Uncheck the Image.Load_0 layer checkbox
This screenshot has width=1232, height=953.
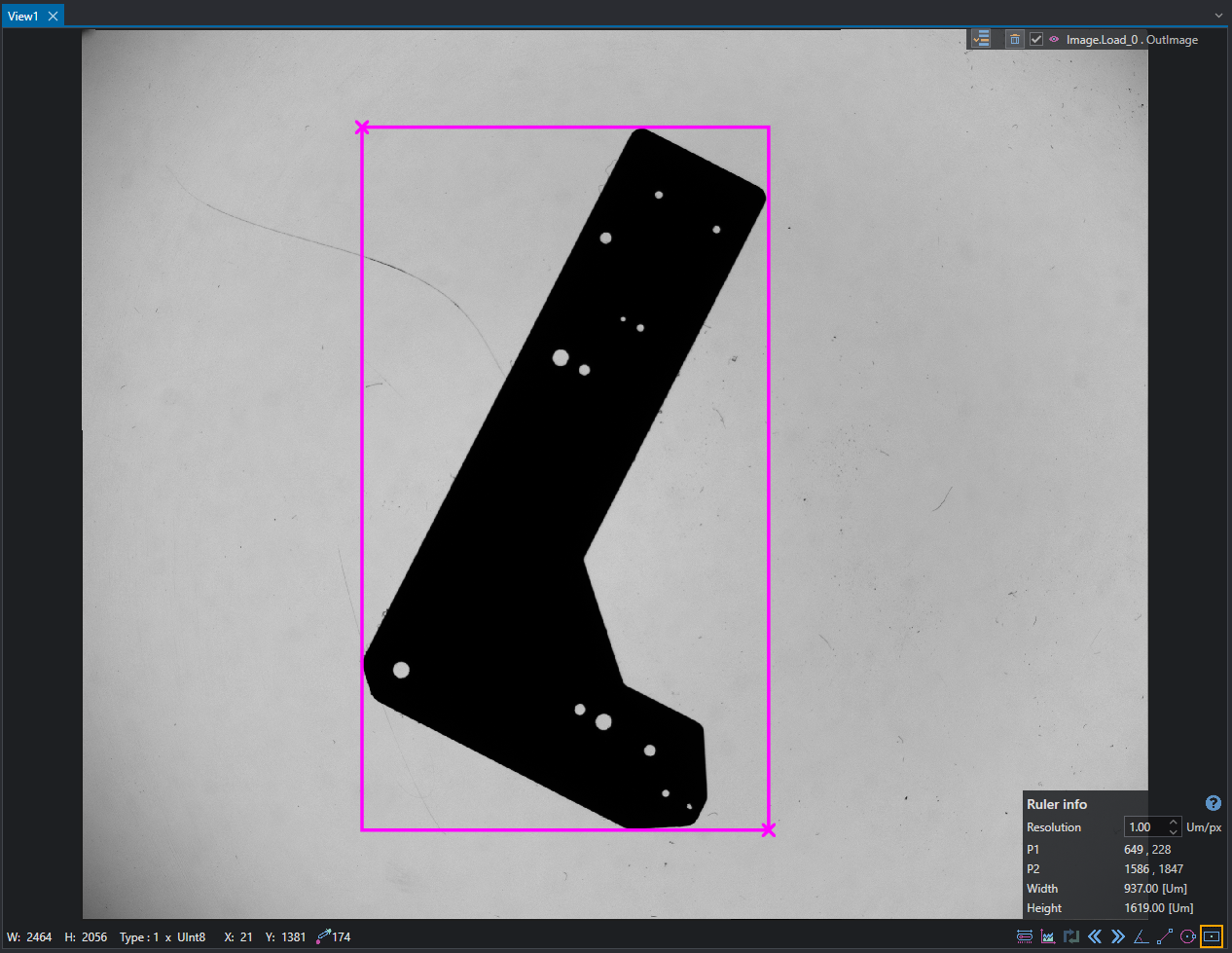pos(1036,39)
